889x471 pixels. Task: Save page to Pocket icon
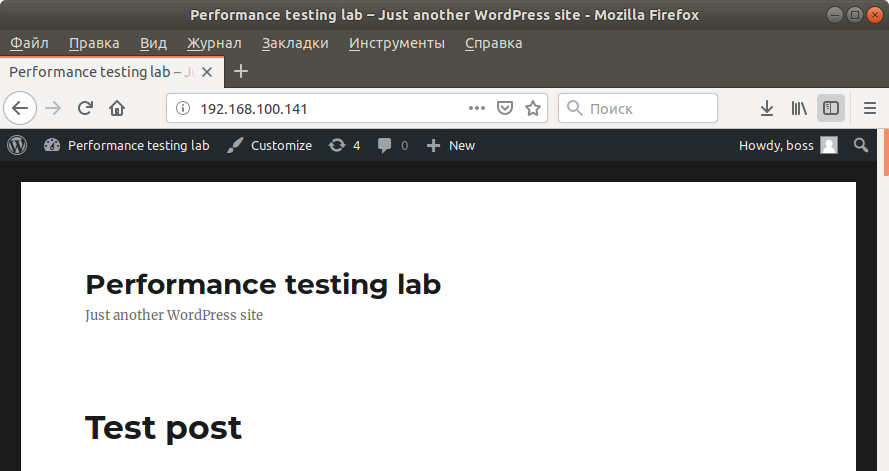pos(505,108)
